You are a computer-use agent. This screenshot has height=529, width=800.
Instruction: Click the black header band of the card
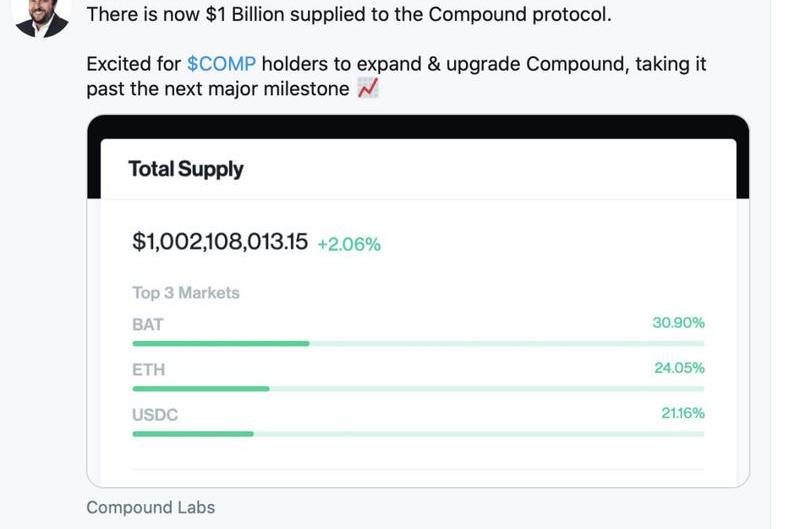pyautogui.click(x=418, y=127)
